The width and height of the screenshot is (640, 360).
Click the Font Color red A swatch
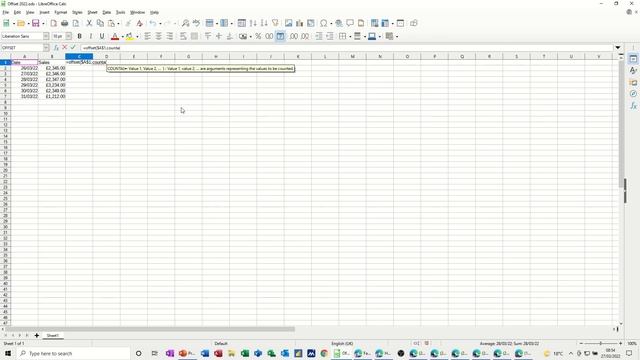115,36
